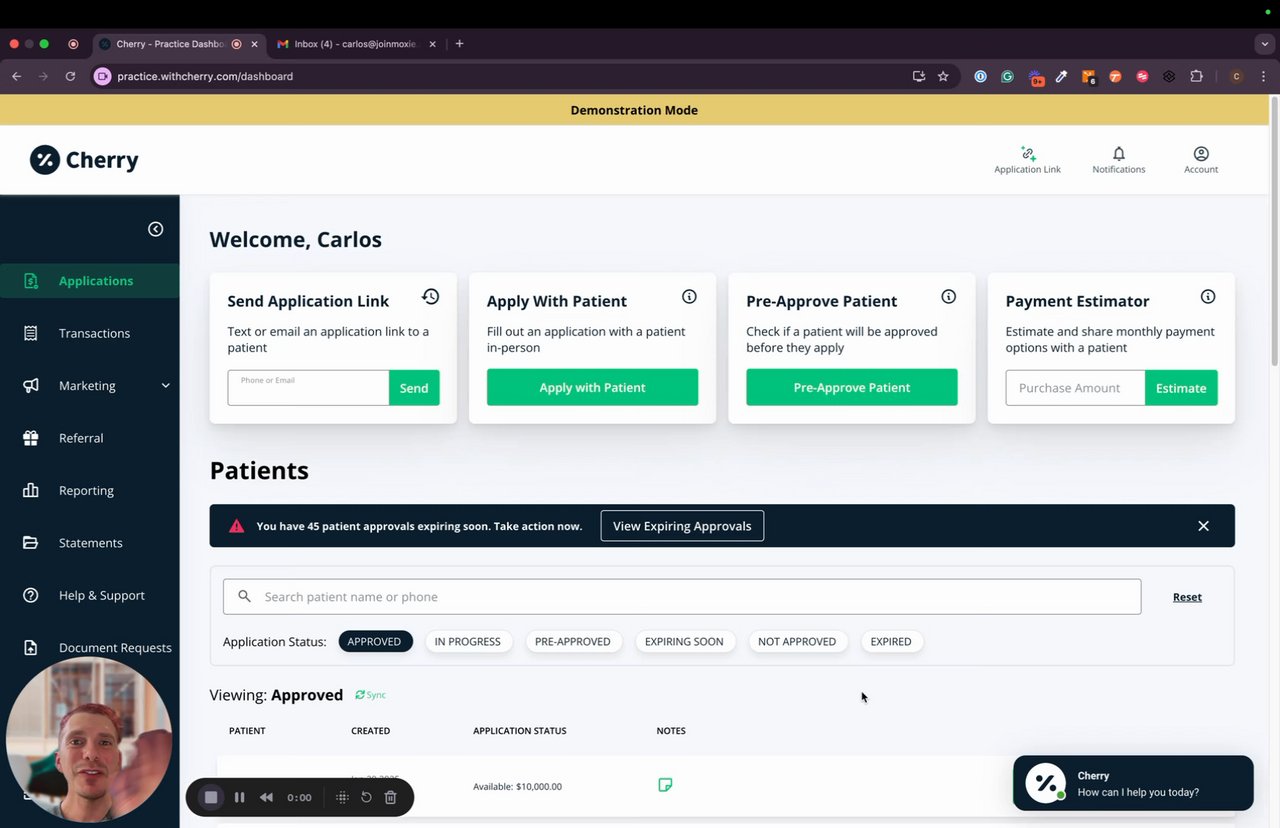1280x828 pixels.
Task: Click the Apply with Patient button
Action: tap(592, 387)
